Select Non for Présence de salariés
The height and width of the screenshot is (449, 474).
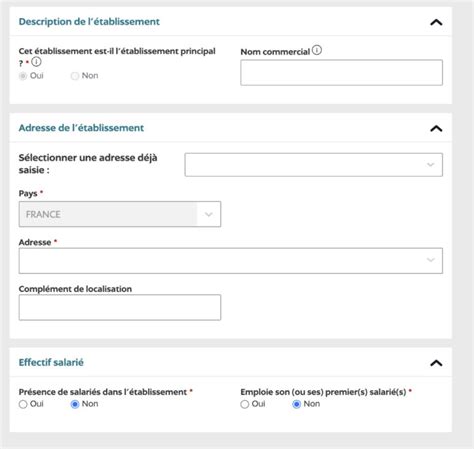pos(75,404)
